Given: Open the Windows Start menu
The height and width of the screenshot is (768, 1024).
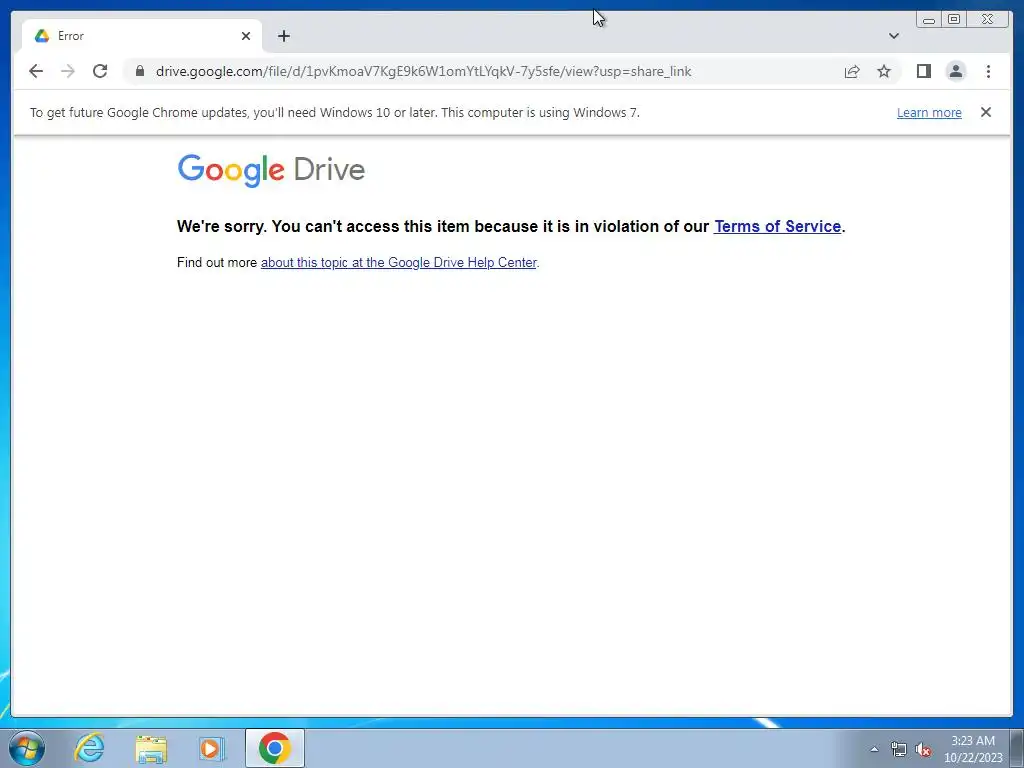Looking at the screenshot, I should point(27,748).
